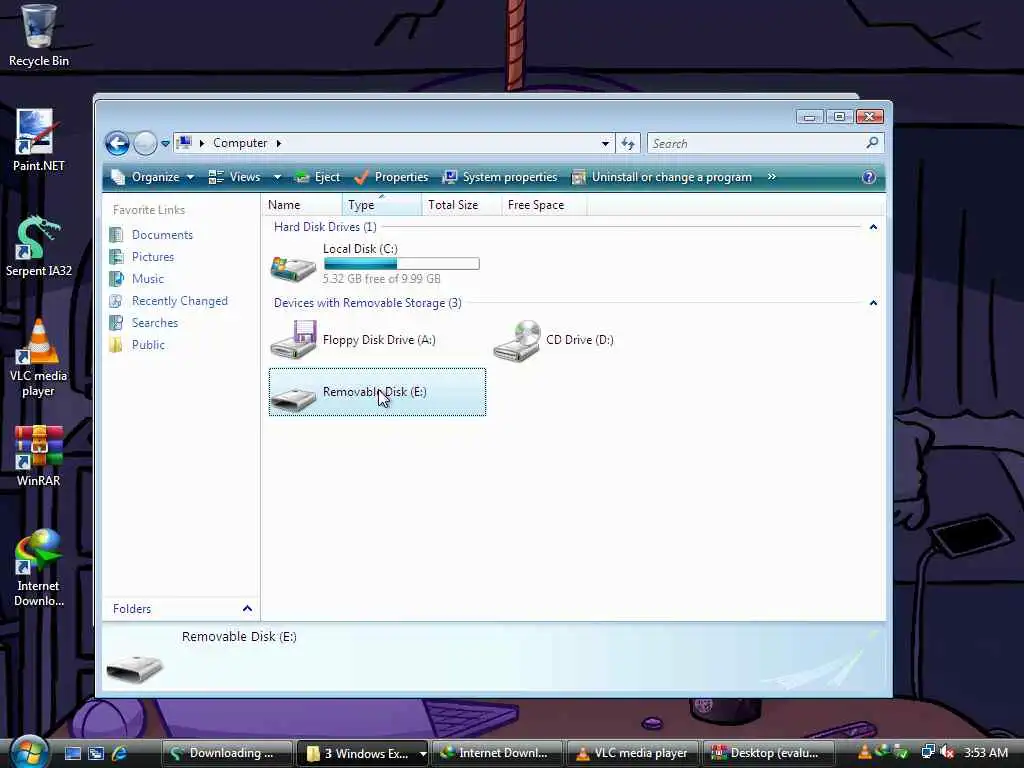This screenshot has height=768, width=1024.
Task: Click the removable disk preview thumbnail in details pane
Action: pos(135,667)
